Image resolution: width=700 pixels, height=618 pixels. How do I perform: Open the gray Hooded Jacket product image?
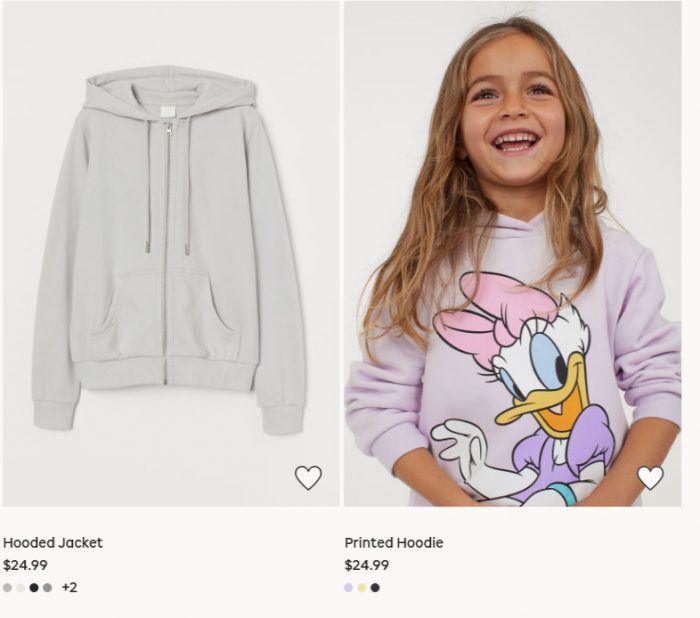point(168,250)
